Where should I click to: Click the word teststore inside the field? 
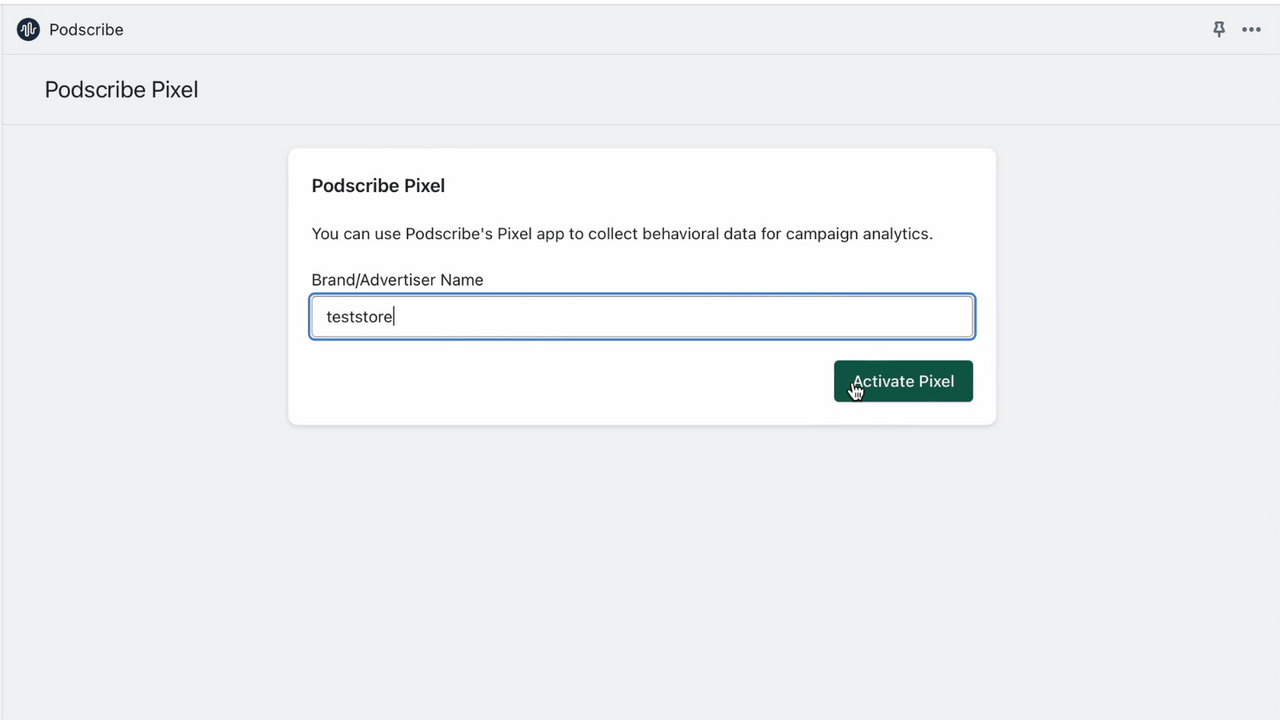359,316
